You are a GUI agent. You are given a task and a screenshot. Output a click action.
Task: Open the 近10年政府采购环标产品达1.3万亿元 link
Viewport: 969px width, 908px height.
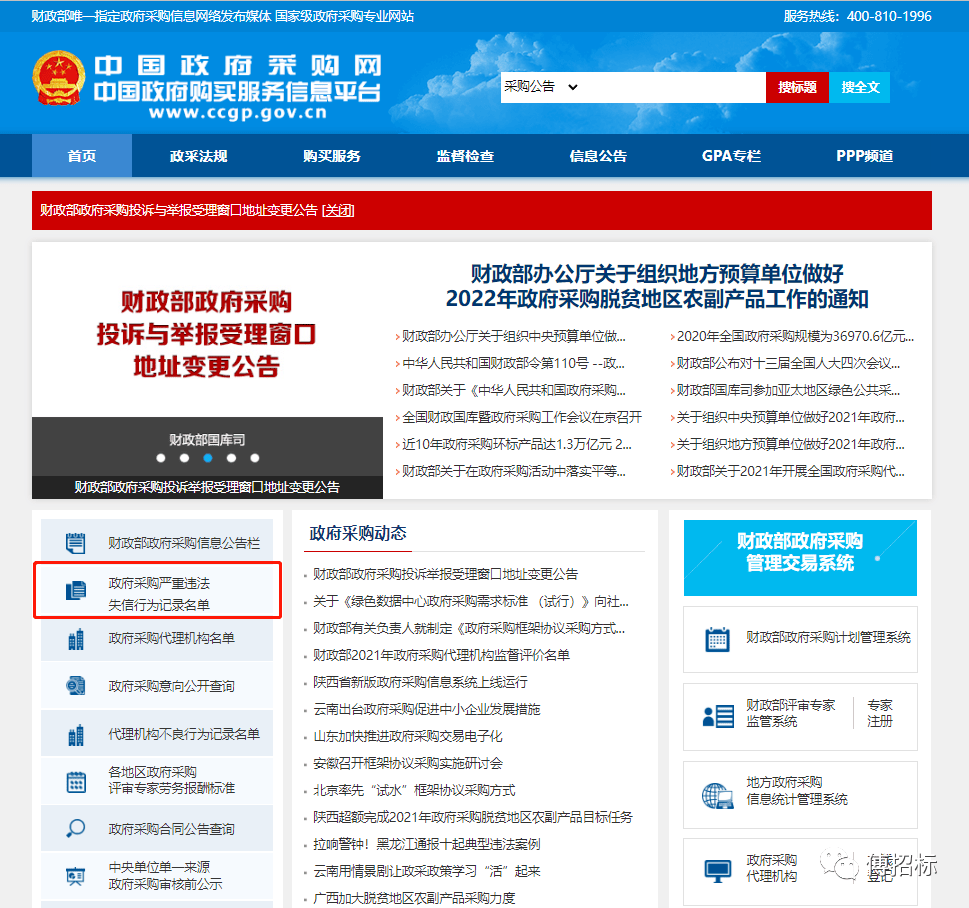(x=517, y=444)
